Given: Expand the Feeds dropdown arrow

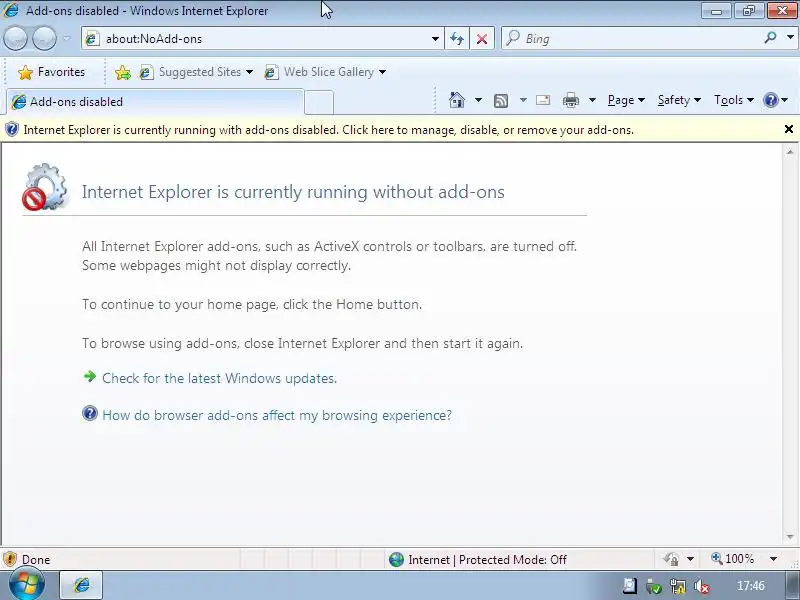Looking at the screenshot, I should coord(523,100).
